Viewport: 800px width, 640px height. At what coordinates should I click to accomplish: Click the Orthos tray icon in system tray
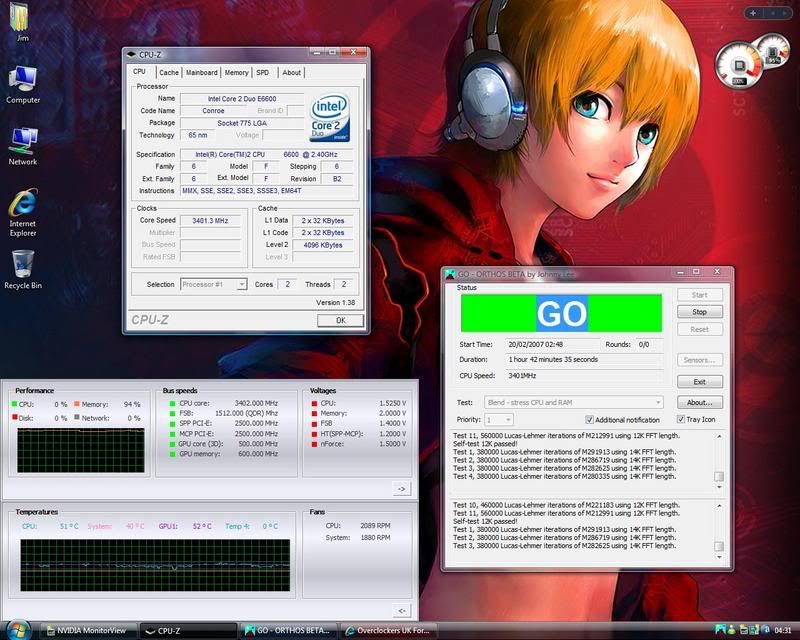click(720, 630)
